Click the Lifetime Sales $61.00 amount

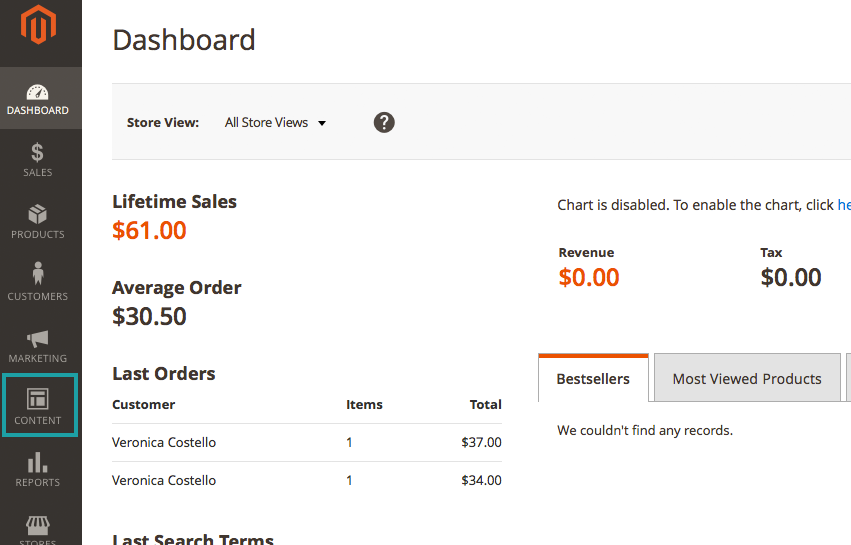click(149, 231)
